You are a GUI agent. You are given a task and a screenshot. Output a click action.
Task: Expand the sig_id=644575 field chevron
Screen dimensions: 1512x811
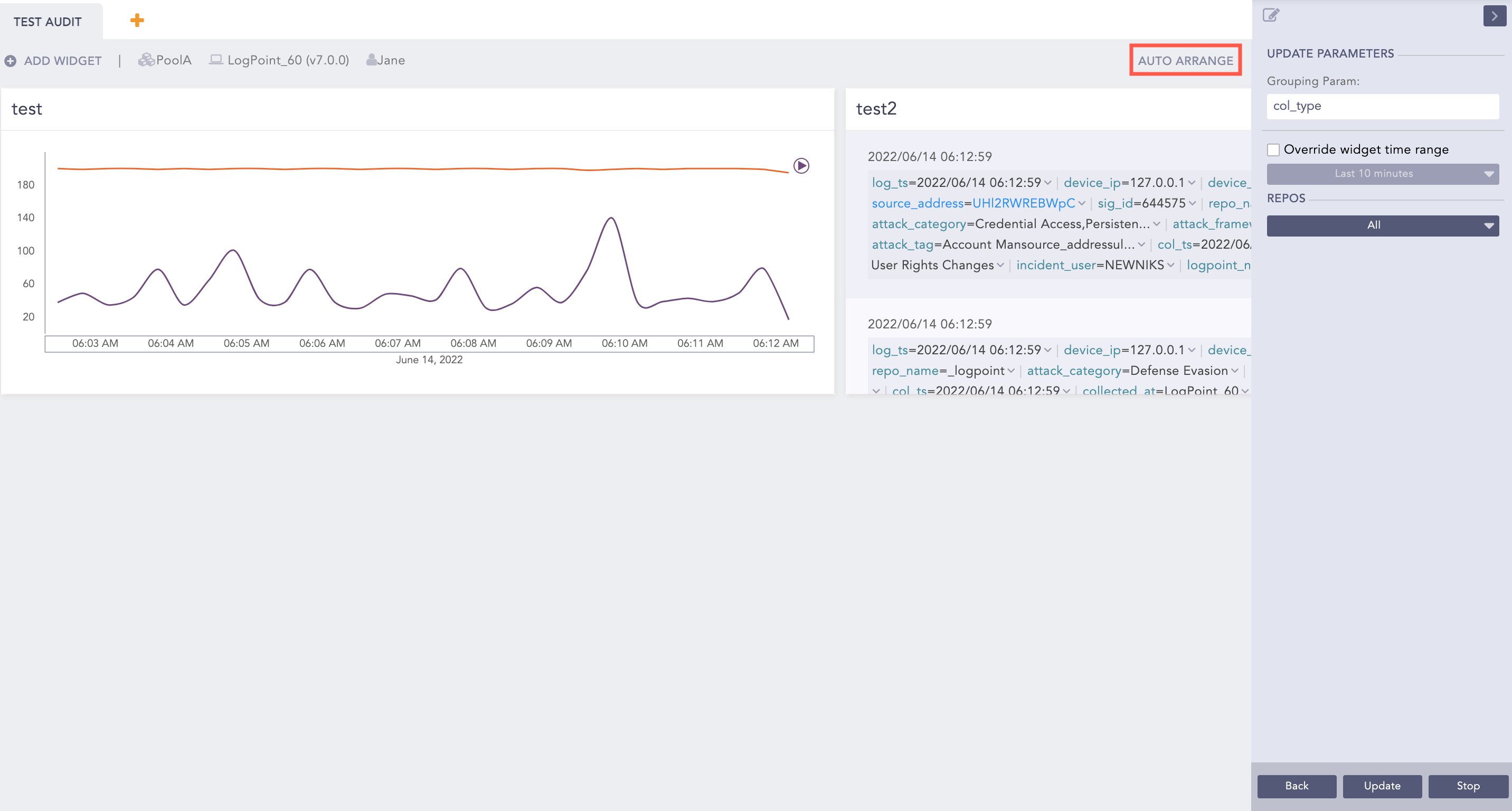[1192, 204]
